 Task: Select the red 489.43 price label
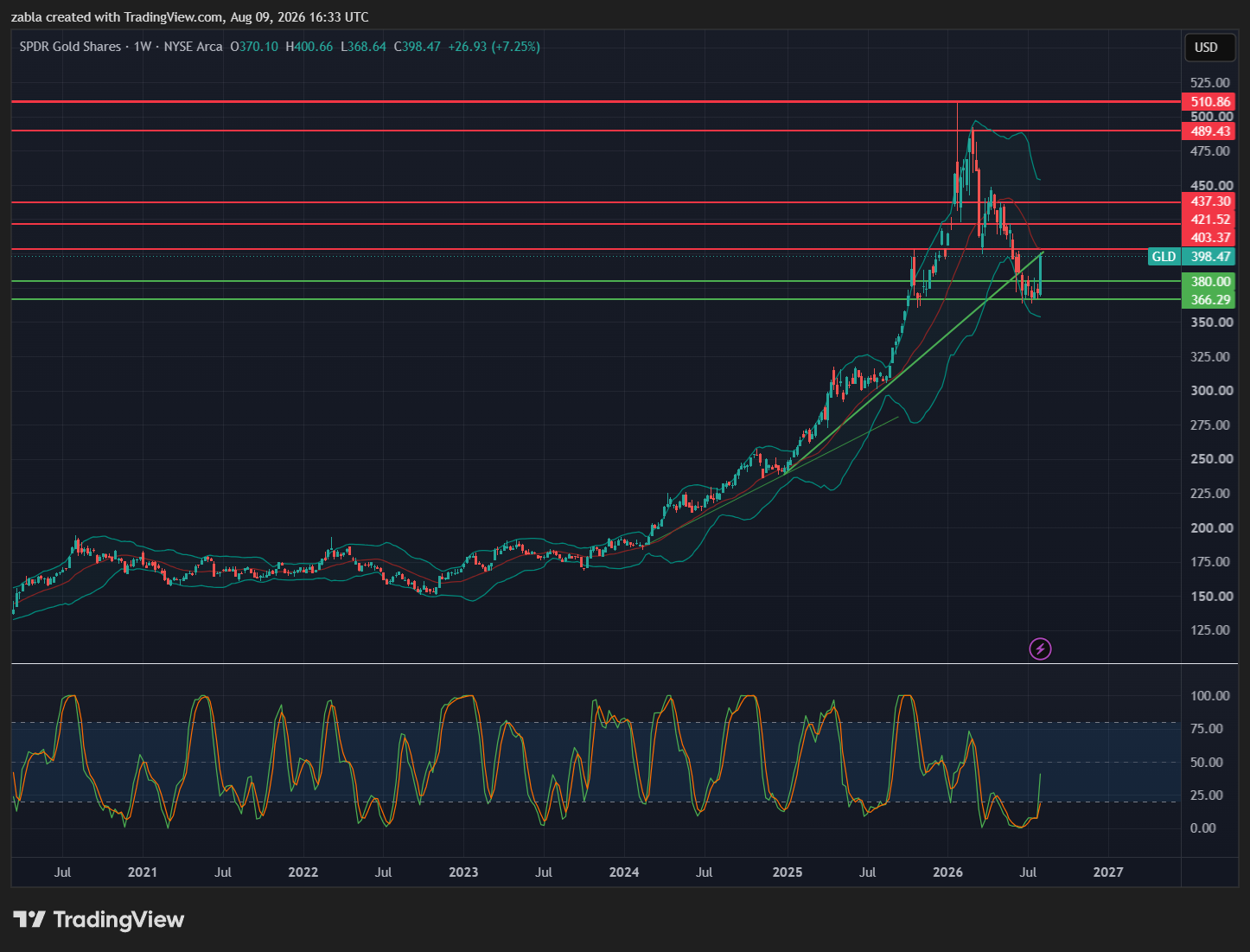pos(1210,131)
